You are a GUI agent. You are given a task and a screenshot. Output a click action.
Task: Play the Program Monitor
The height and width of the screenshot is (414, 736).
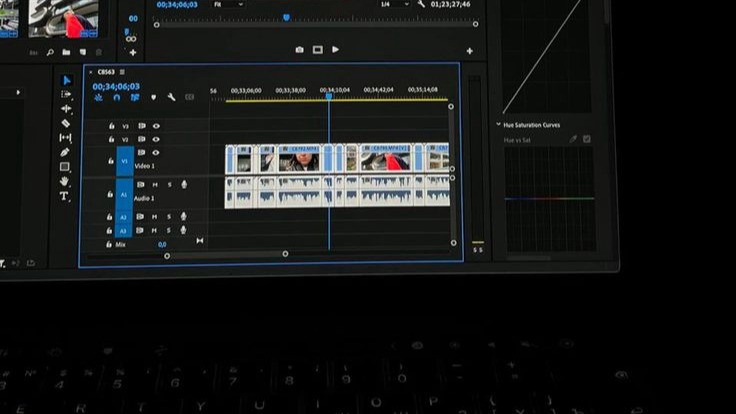(335, 49)
